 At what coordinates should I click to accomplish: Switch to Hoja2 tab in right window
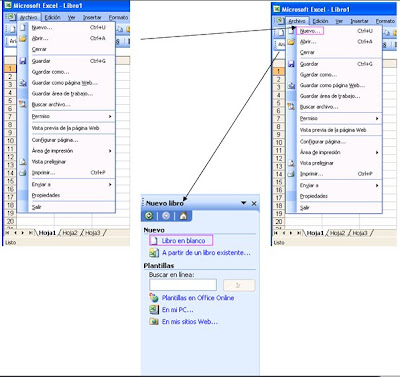pos(338,233)
